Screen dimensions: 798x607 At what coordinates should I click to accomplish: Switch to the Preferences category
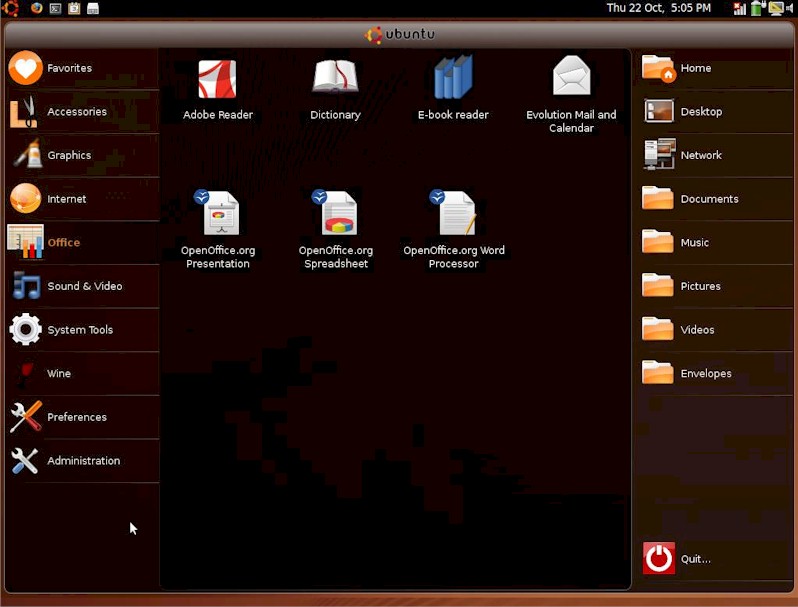83,417
